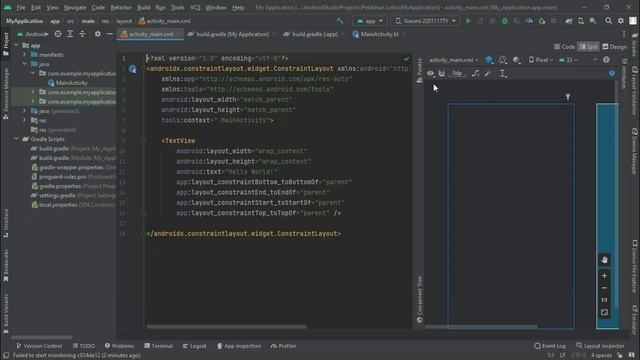Expand the manifests folder

tap(24, 54)
